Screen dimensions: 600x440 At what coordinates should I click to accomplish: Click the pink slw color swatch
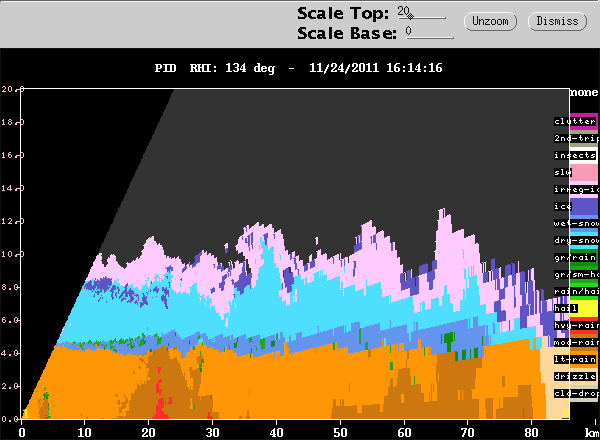pos(584,172)
